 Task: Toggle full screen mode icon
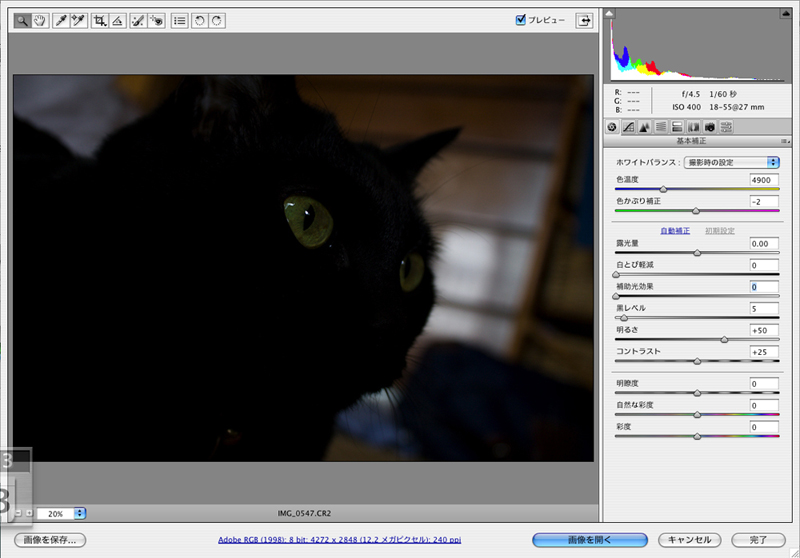[x=584, y=20]
